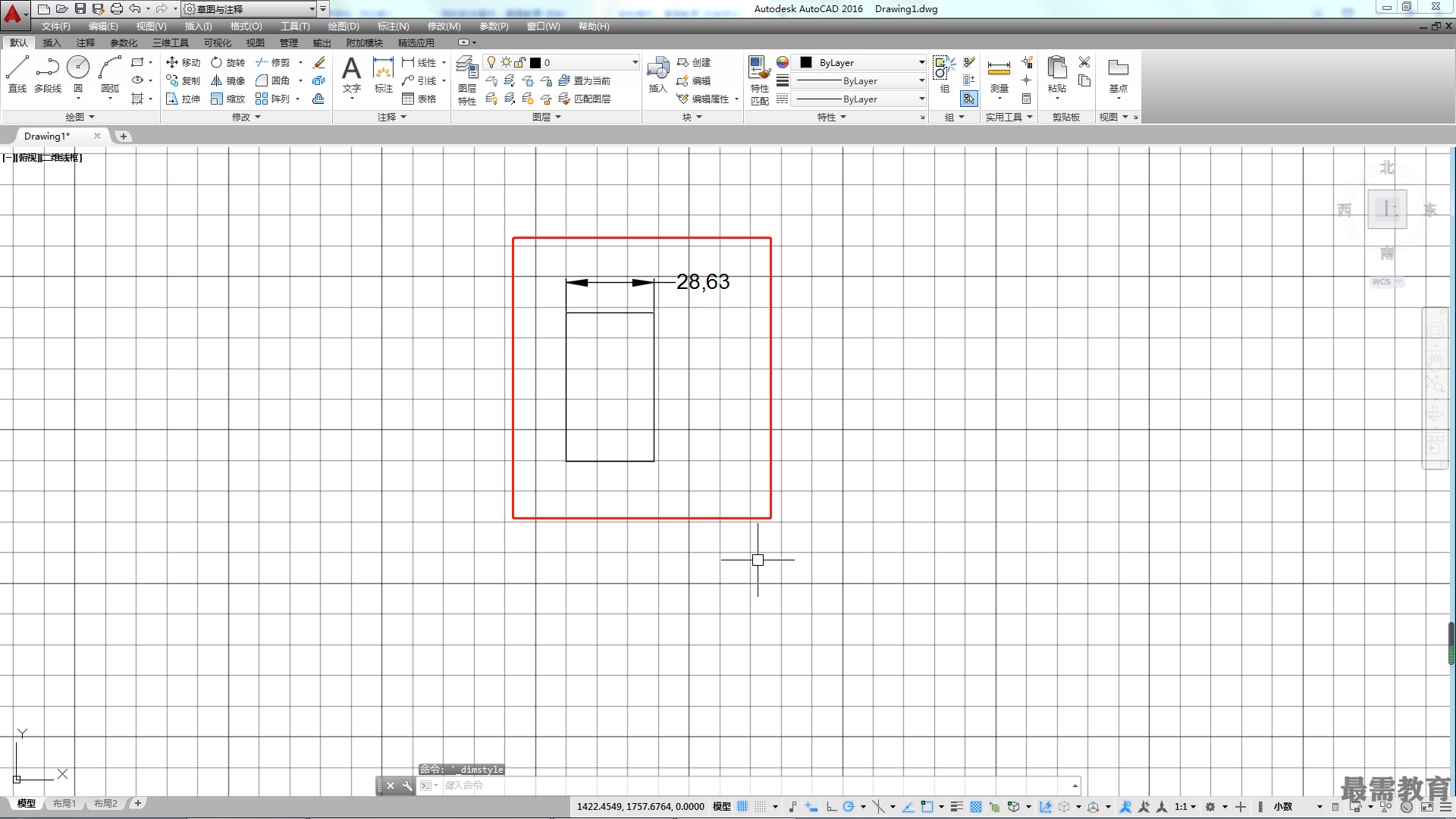Screen dimensions: 1456x819
Task: Open the ByLayer color dropdown
Action: pos(921,62)
